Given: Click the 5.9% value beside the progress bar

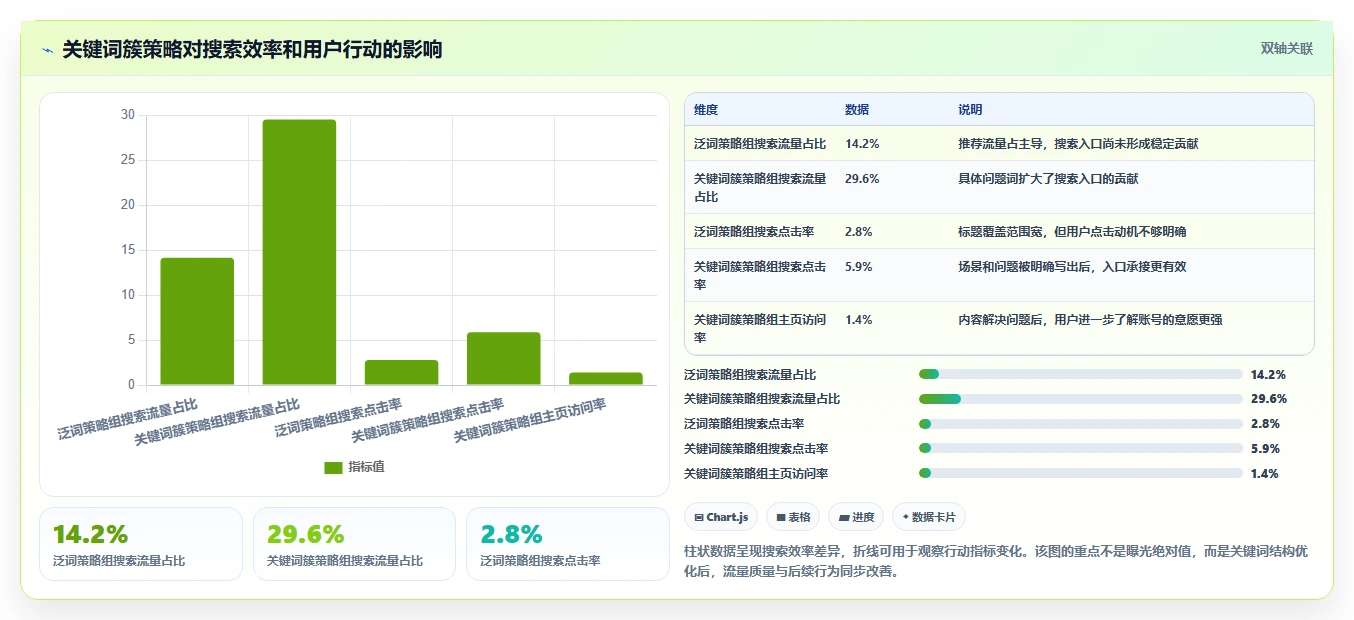Looking at the screenshot, I should [1265, 449].
